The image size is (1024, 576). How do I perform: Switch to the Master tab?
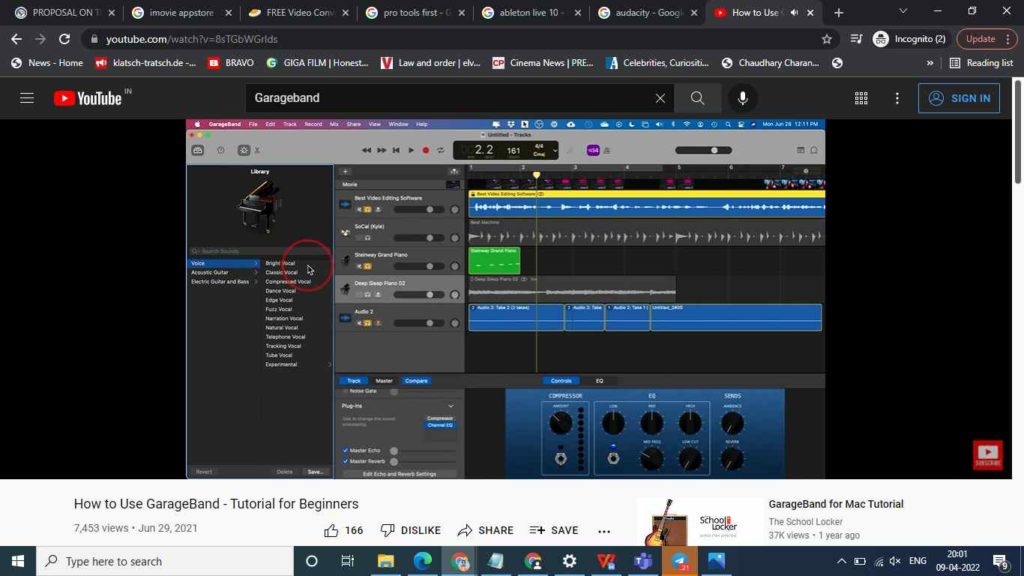coord(384,381)
